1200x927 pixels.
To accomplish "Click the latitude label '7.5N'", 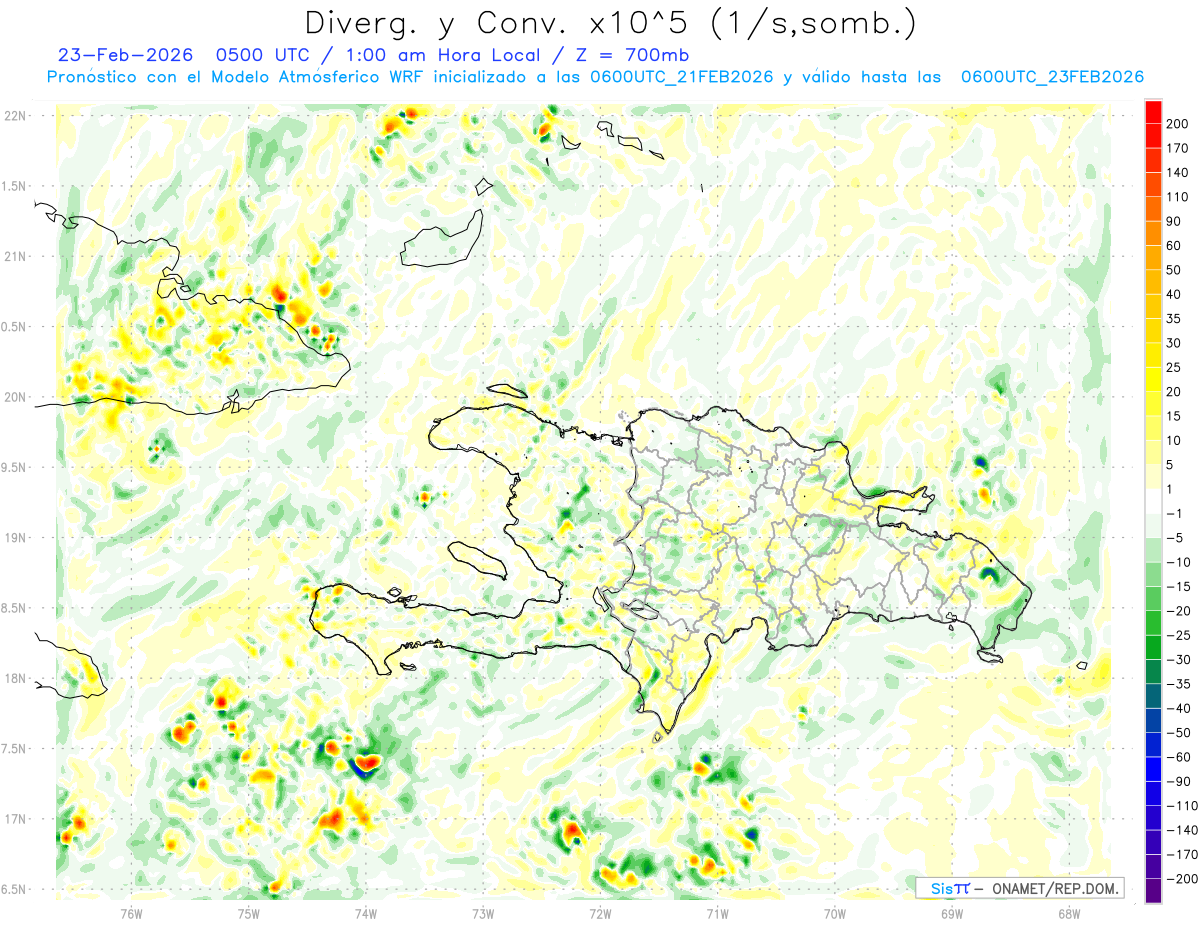I will [x=15, y=749].
